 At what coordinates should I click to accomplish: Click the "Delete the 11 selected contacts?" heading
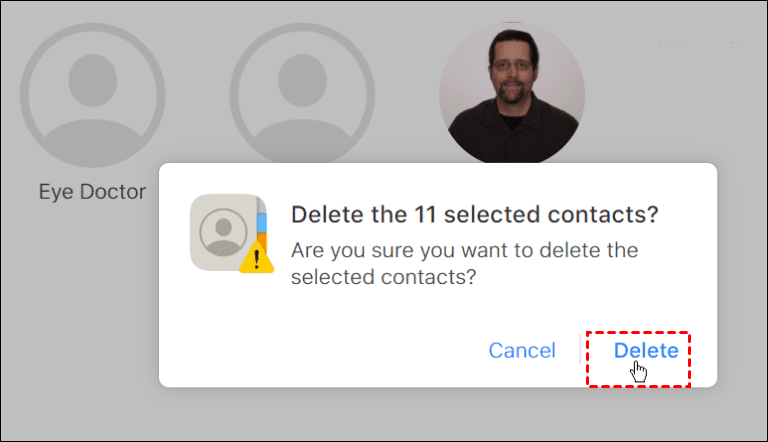[x=478, y=215]
